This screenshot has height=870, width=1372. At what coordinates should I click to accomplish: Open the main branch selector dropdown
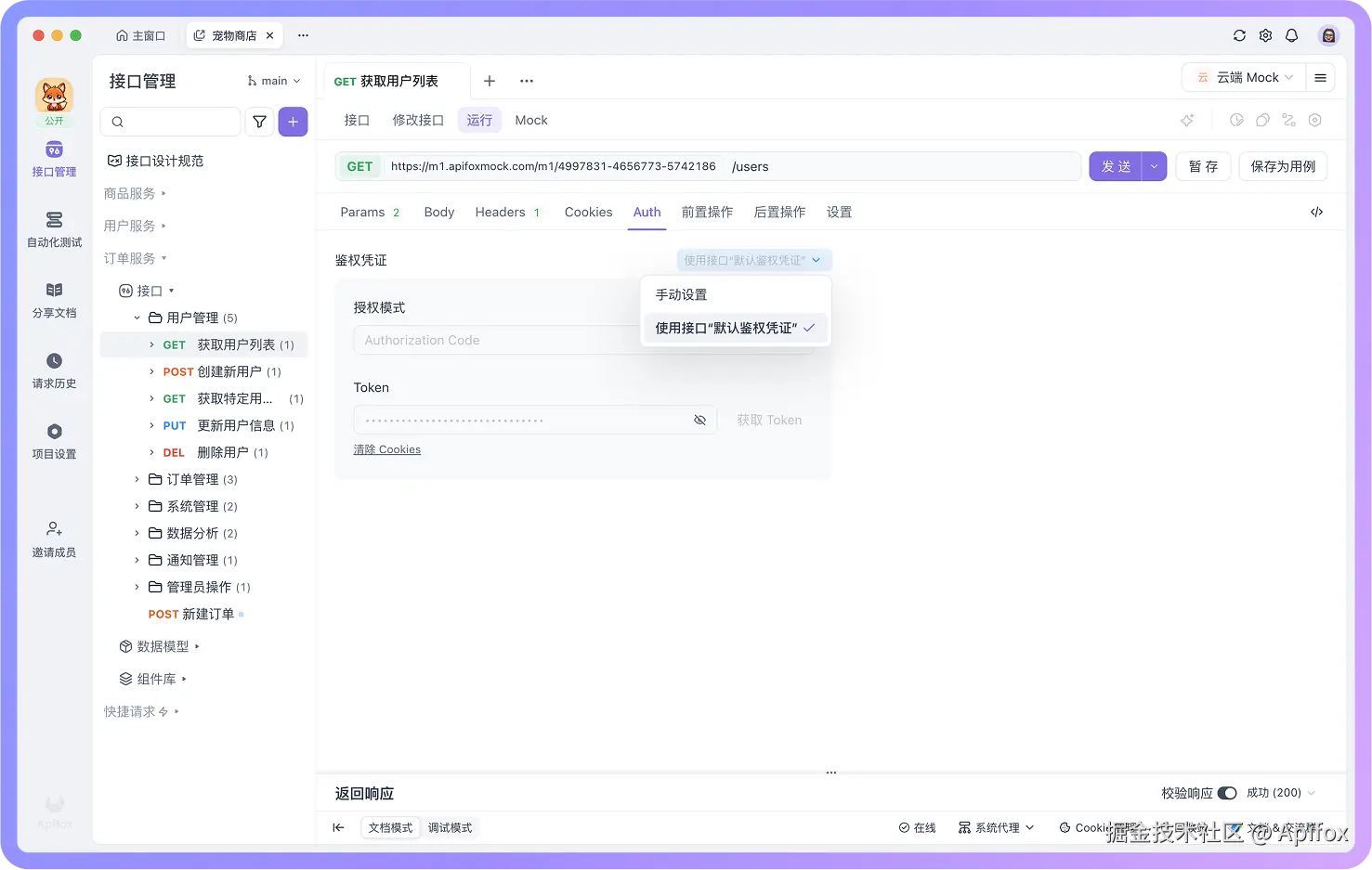273,81
